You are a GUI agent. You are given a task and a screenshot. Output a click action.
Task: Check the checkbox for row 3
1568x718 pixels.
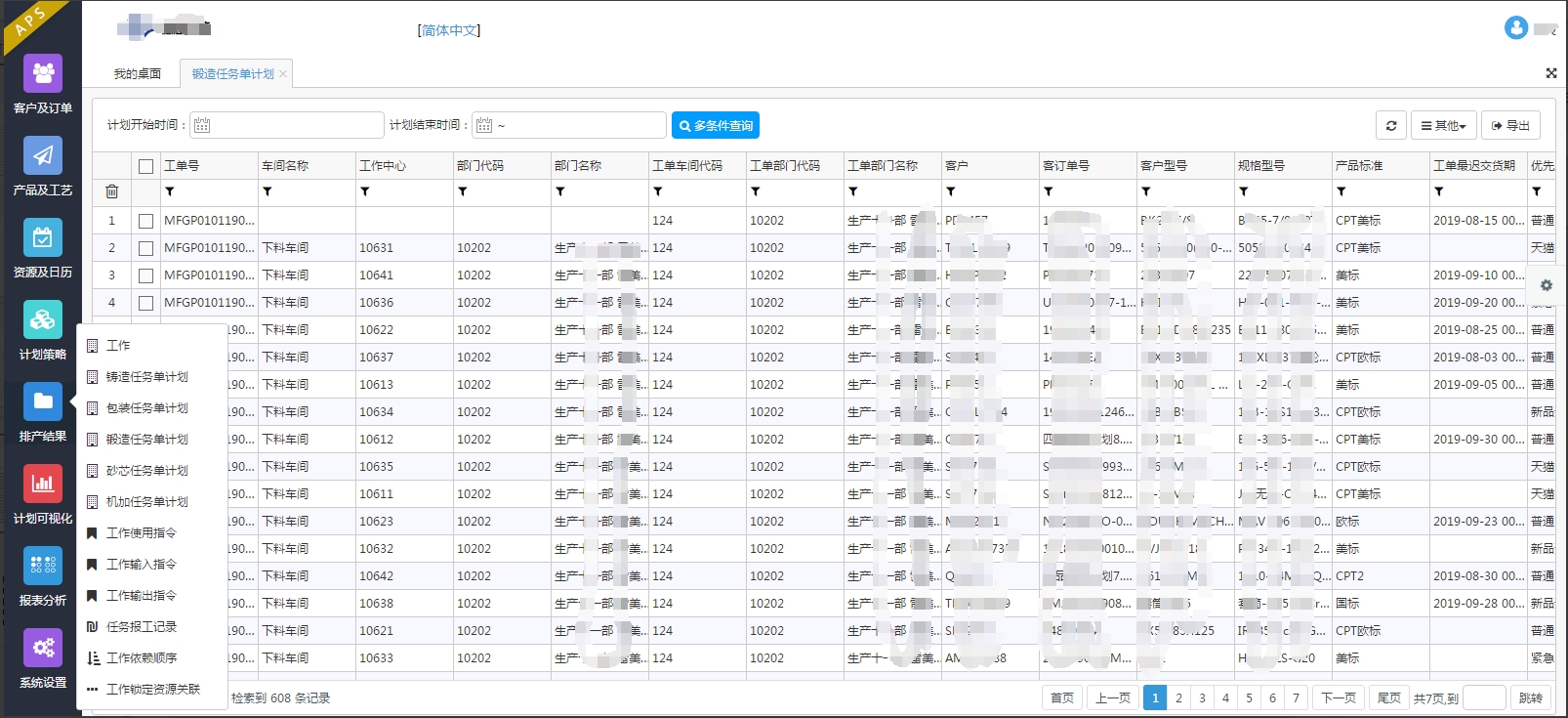146,275
